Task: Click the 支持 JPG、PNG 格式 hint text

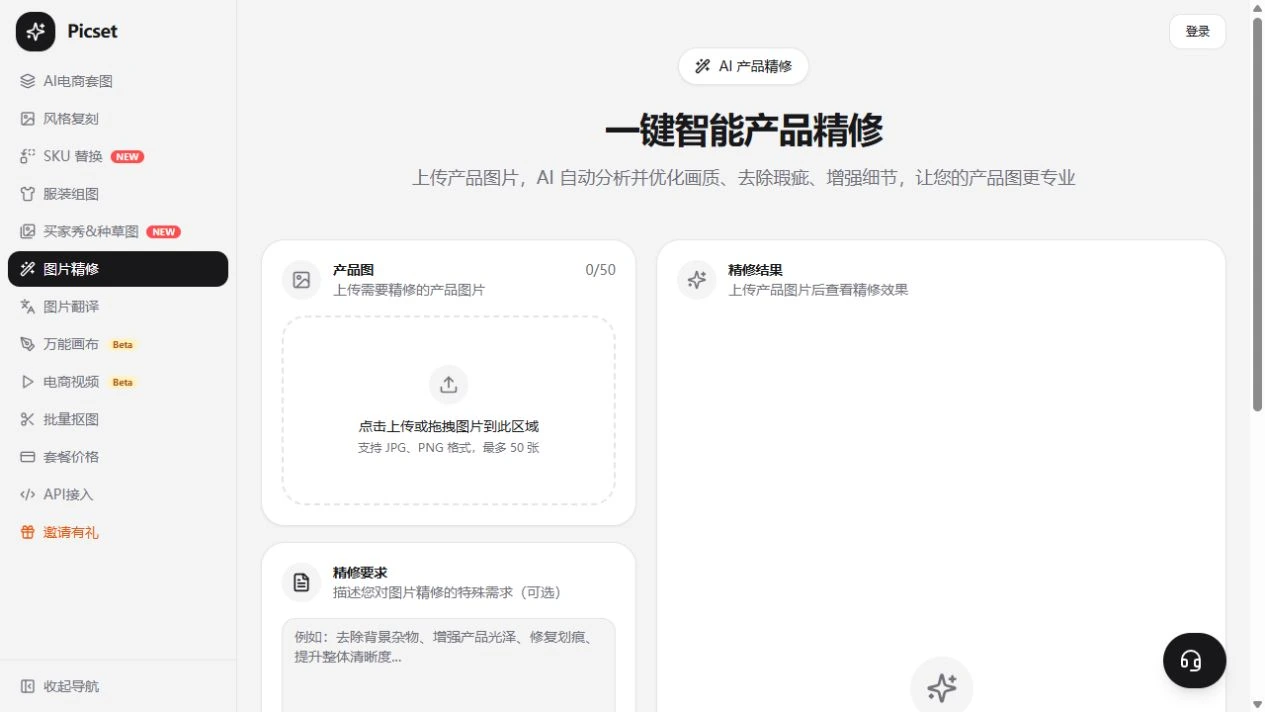Action: [448, 448]
